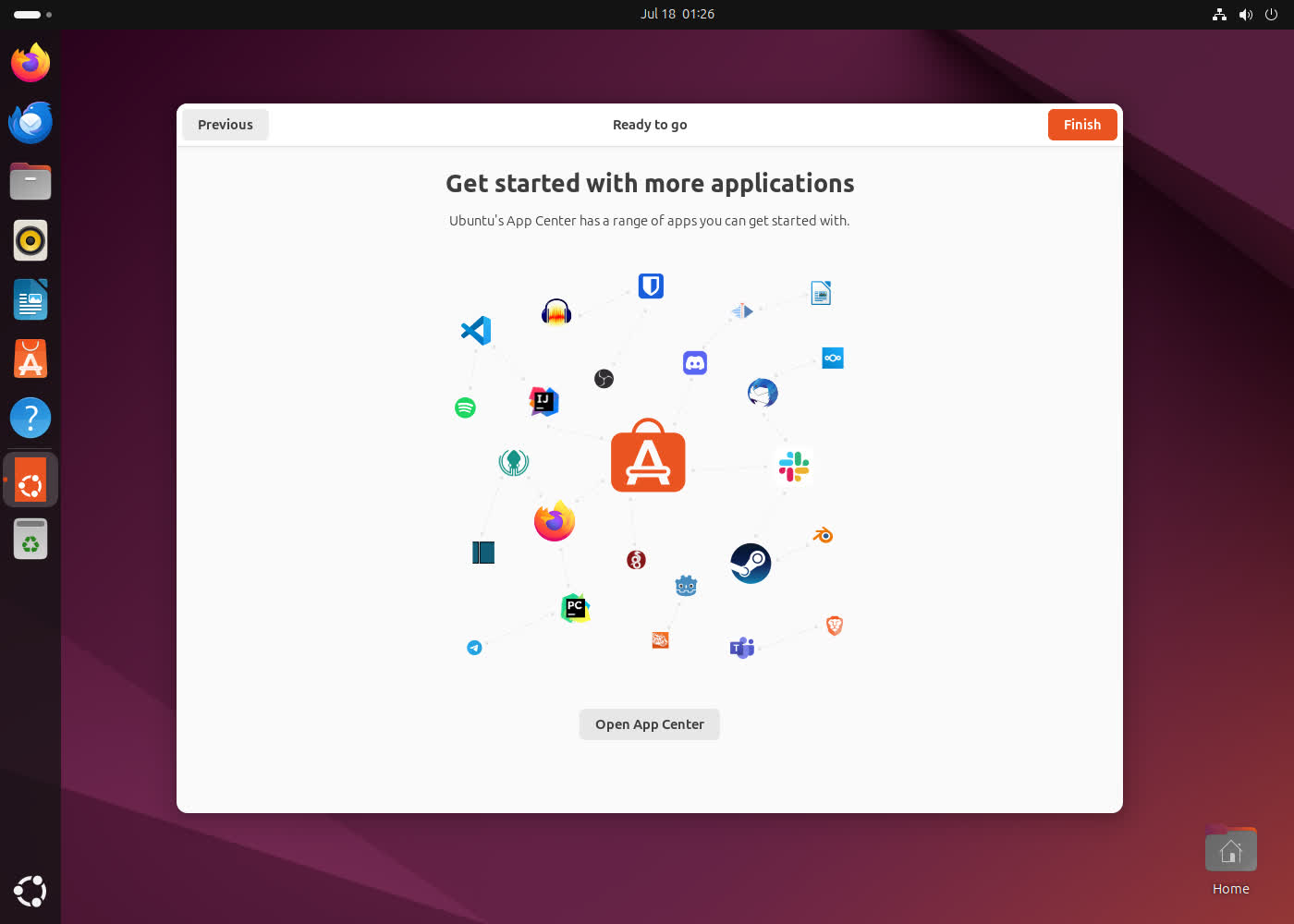Click the Visual Studio Code icon
Image resolution: width=1294 pixels, height=924 pixels.
tap(476, 330)
